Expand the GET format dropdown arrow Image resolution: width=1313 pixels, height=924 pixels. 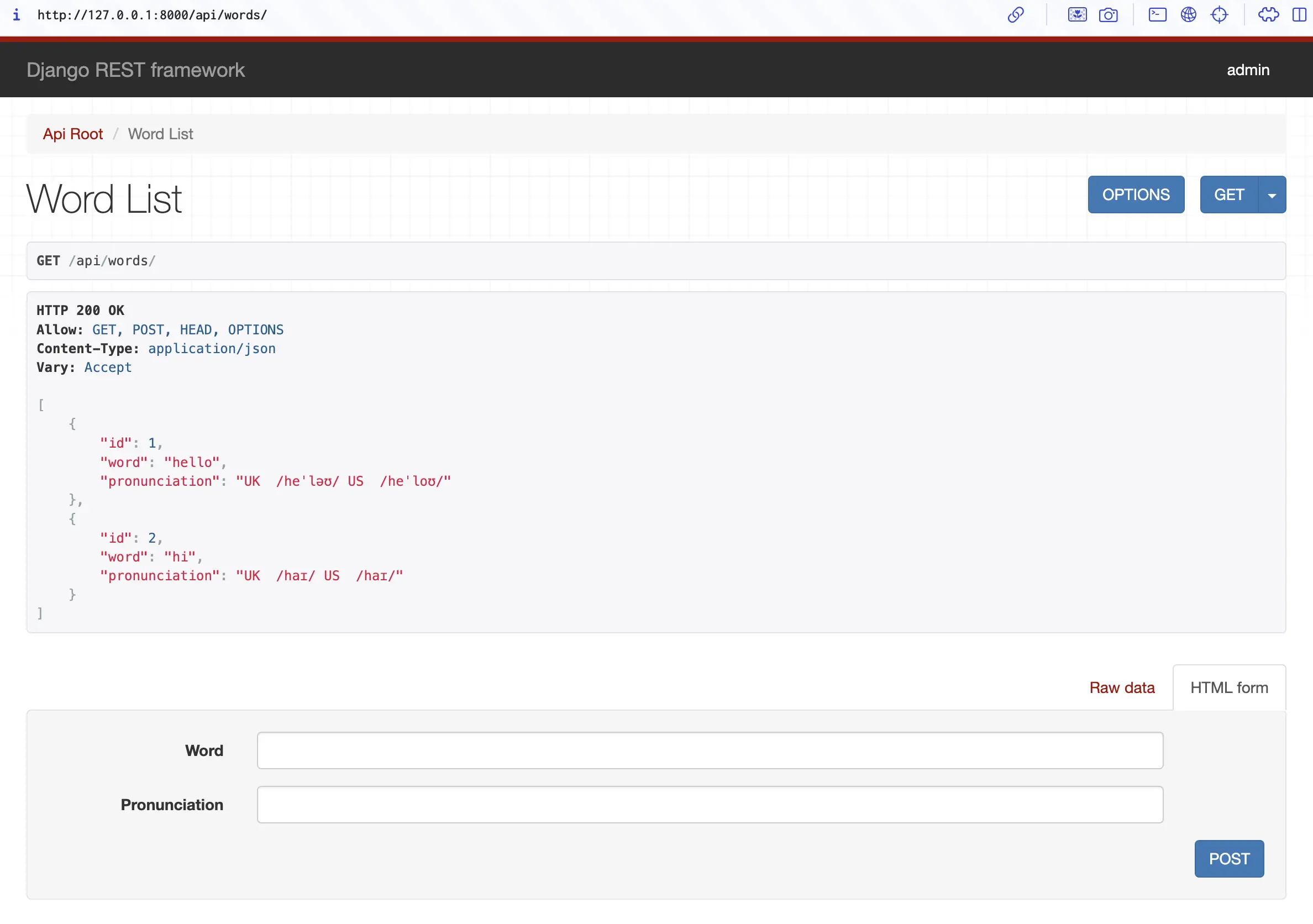pyautogui.click(x=1272, y=195)
